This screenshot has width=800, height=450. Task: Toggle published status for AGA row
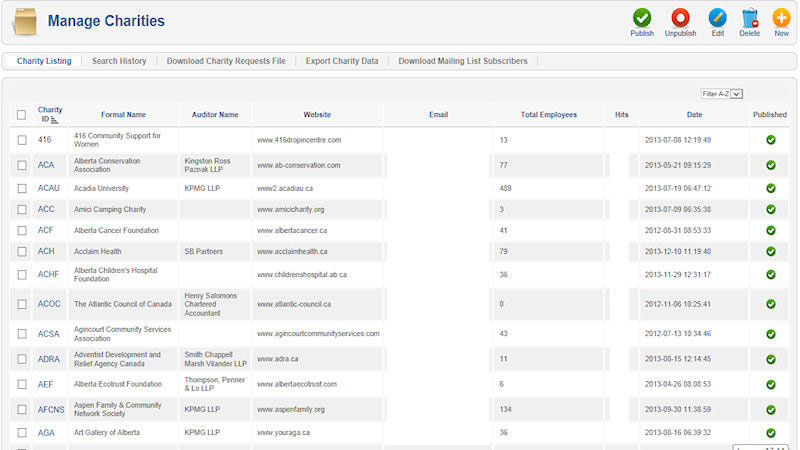click(x=770, y=433)
